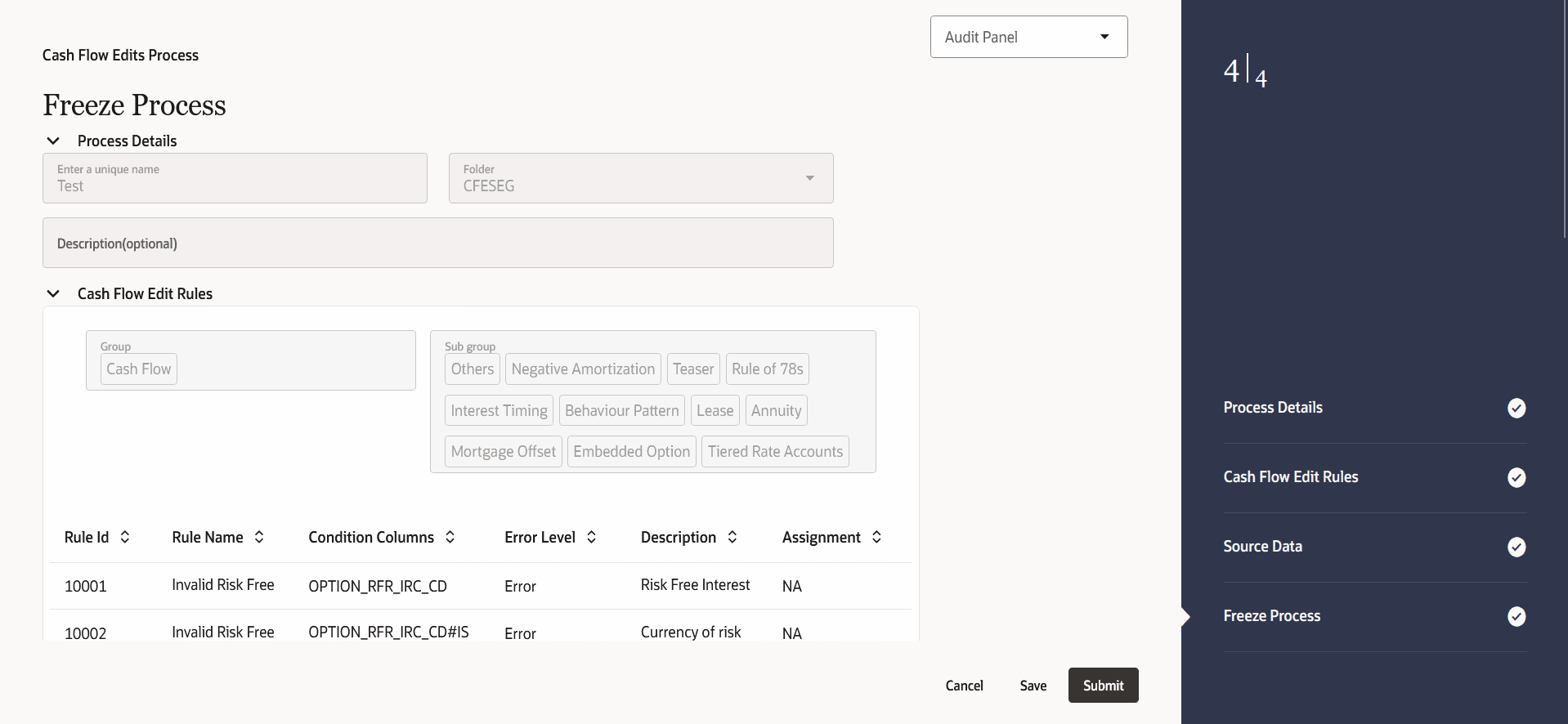
Task: Click Error level cell in row 10001
Action: pos(520,586)
